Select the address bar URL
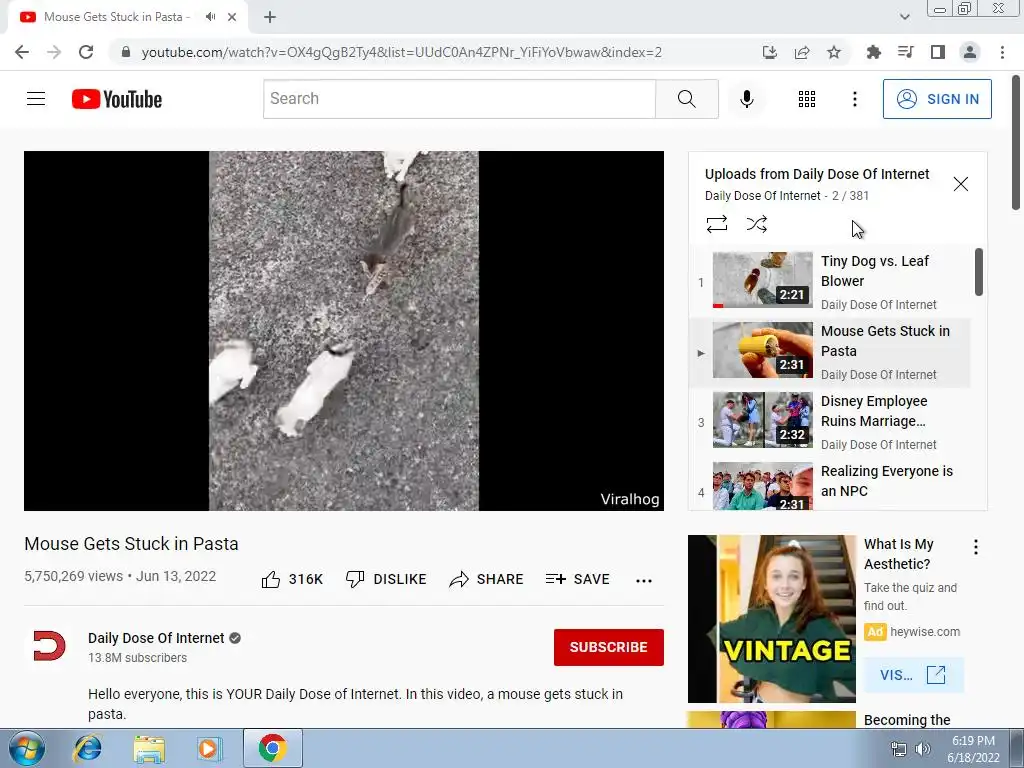Viewport: 1024px width, 768px height. click(402, 52)
